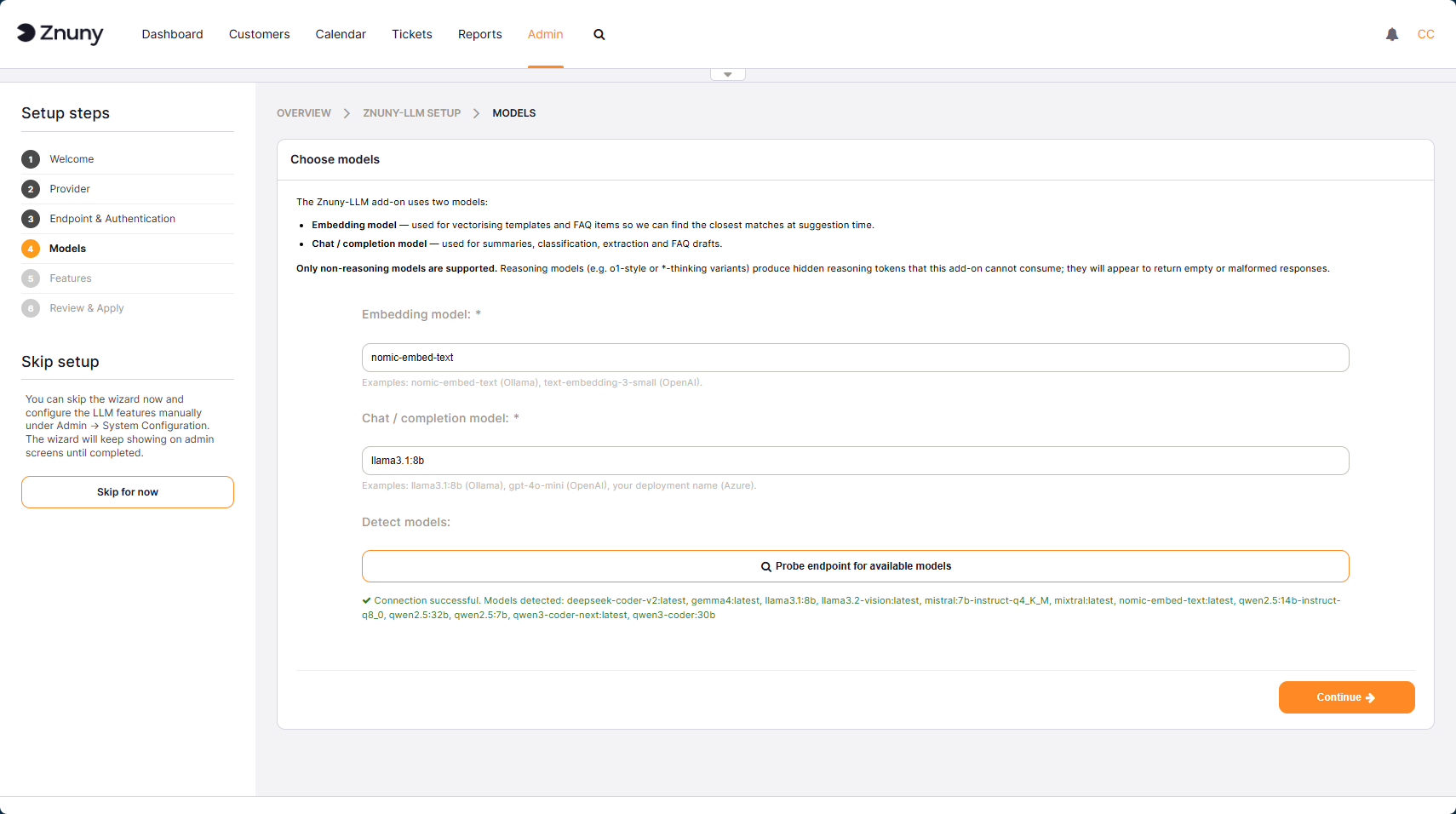The width and height of the screenshot is (1456, 814).
Task: Click the Detect models label
Action: (406, 522)
